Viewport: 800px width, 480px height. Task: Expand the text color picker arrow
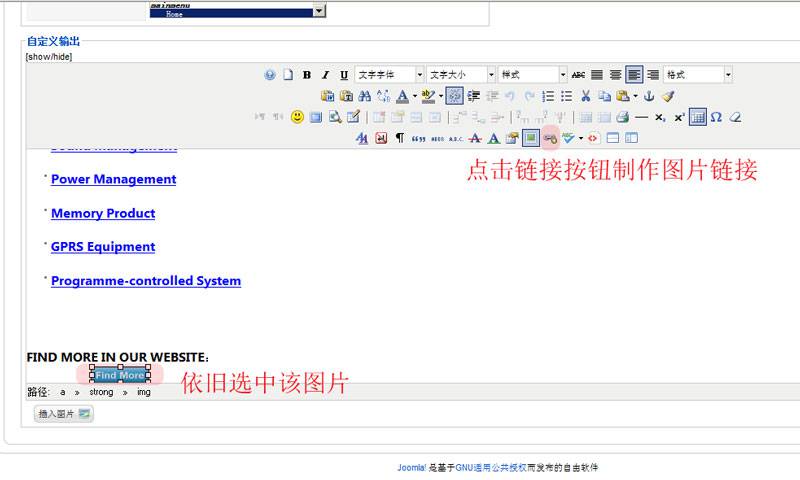pos(415,96)
